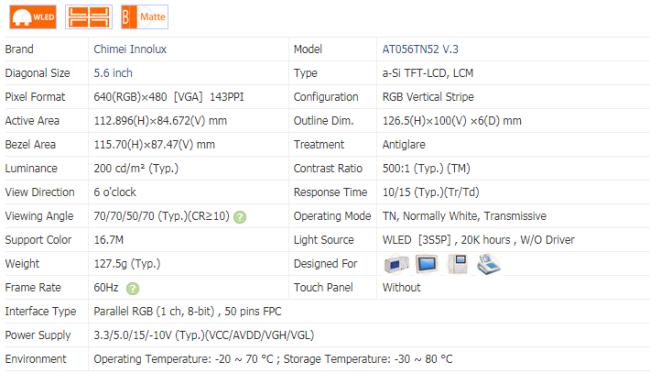Click the Parallel RGB interface type value
The image size is (650, 373).
click(x=187, y=311)
